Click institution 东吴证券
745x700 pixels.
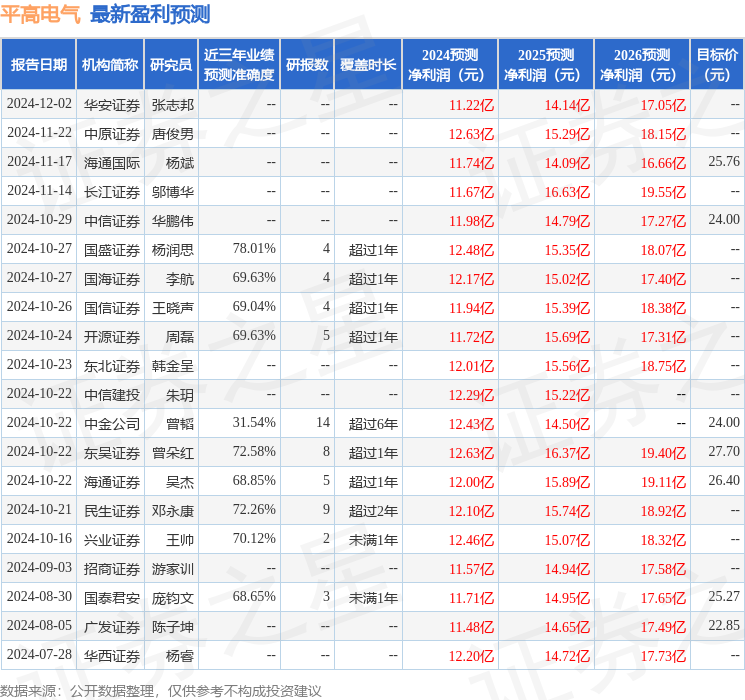(112, 452)
